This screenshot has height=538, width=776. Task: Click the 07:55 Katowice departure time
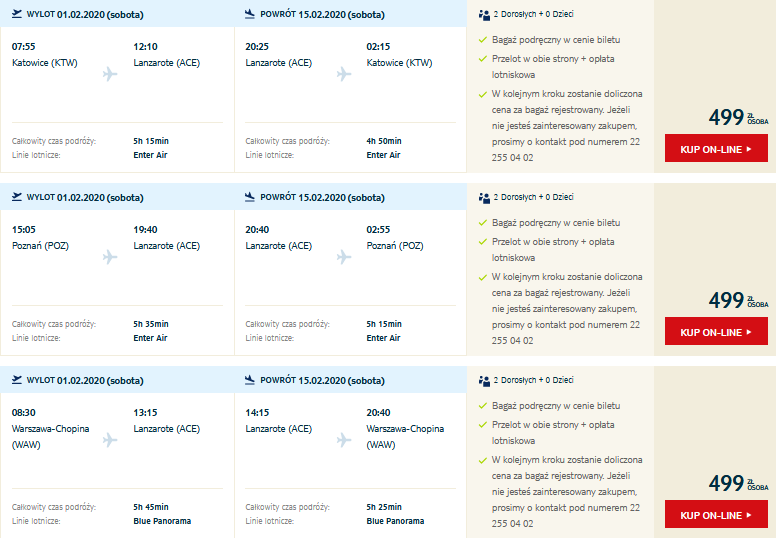(24, 47)
